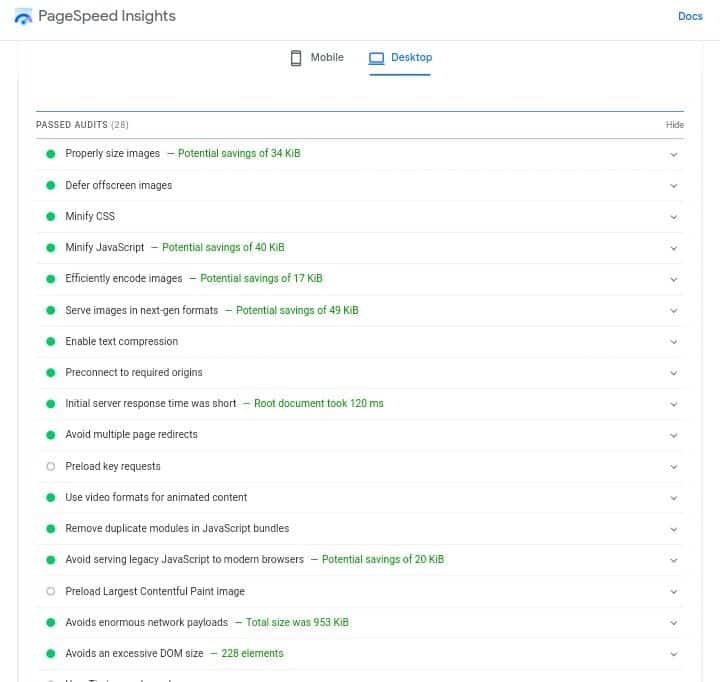Expand the Avoid multiple page redirects chevron
The image size is (720, 682).
673,436
